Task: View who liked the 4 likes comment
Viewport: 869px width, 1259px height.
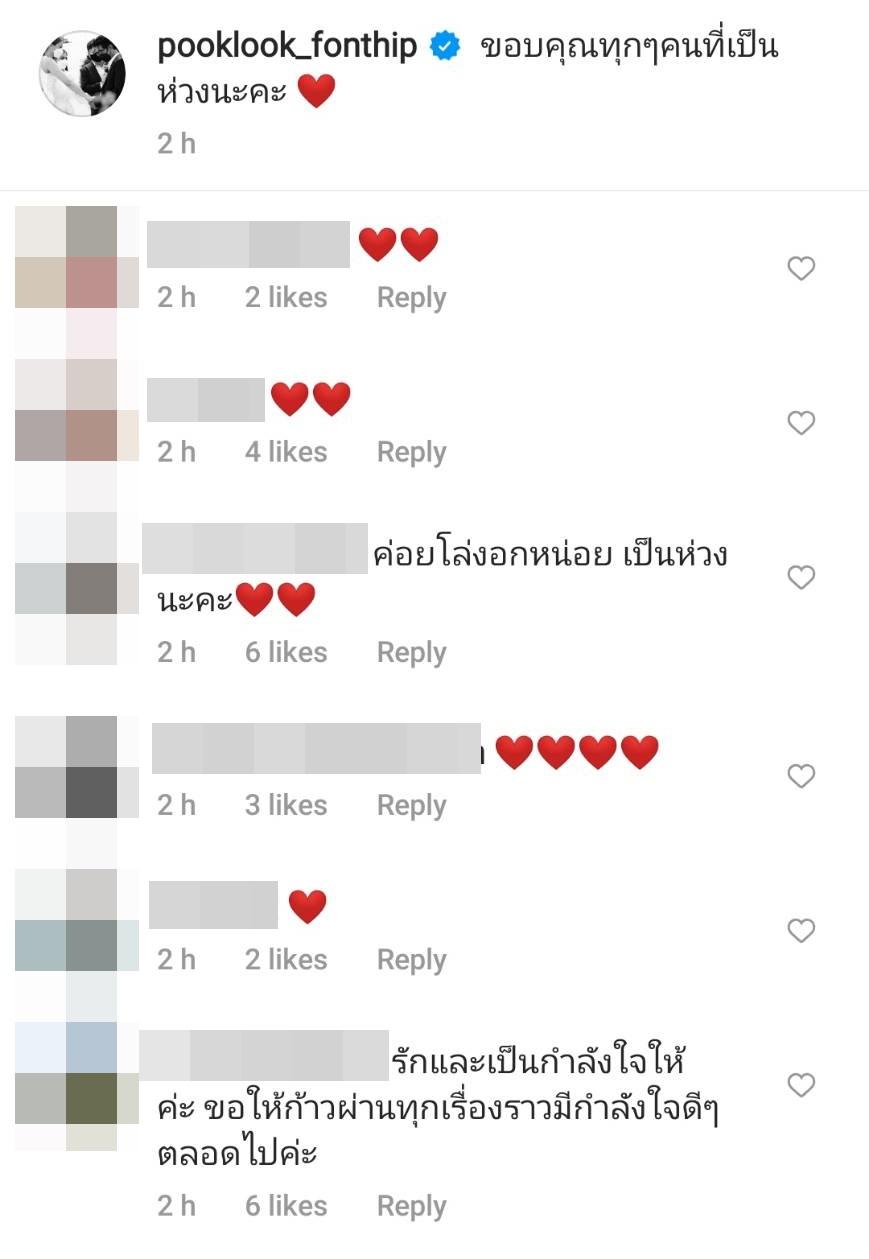Action: click(286, 452)
